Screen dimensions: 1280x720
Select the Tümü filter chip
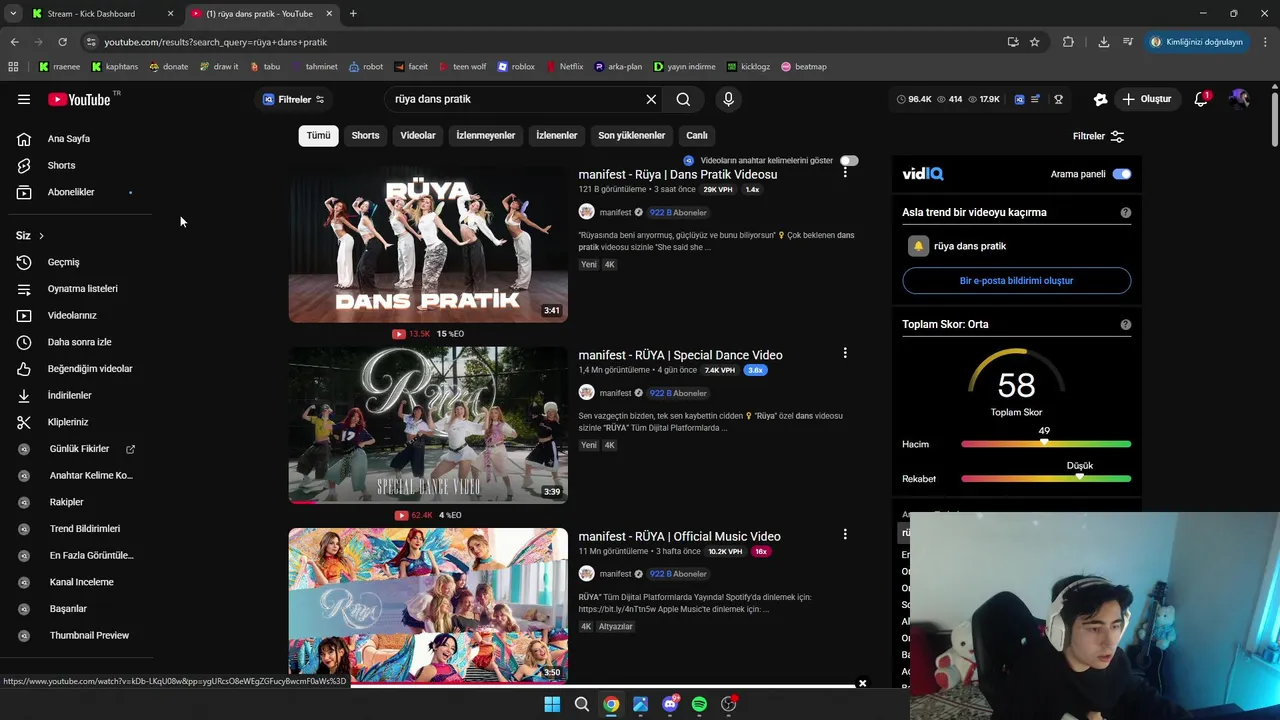tap(318, 135)
